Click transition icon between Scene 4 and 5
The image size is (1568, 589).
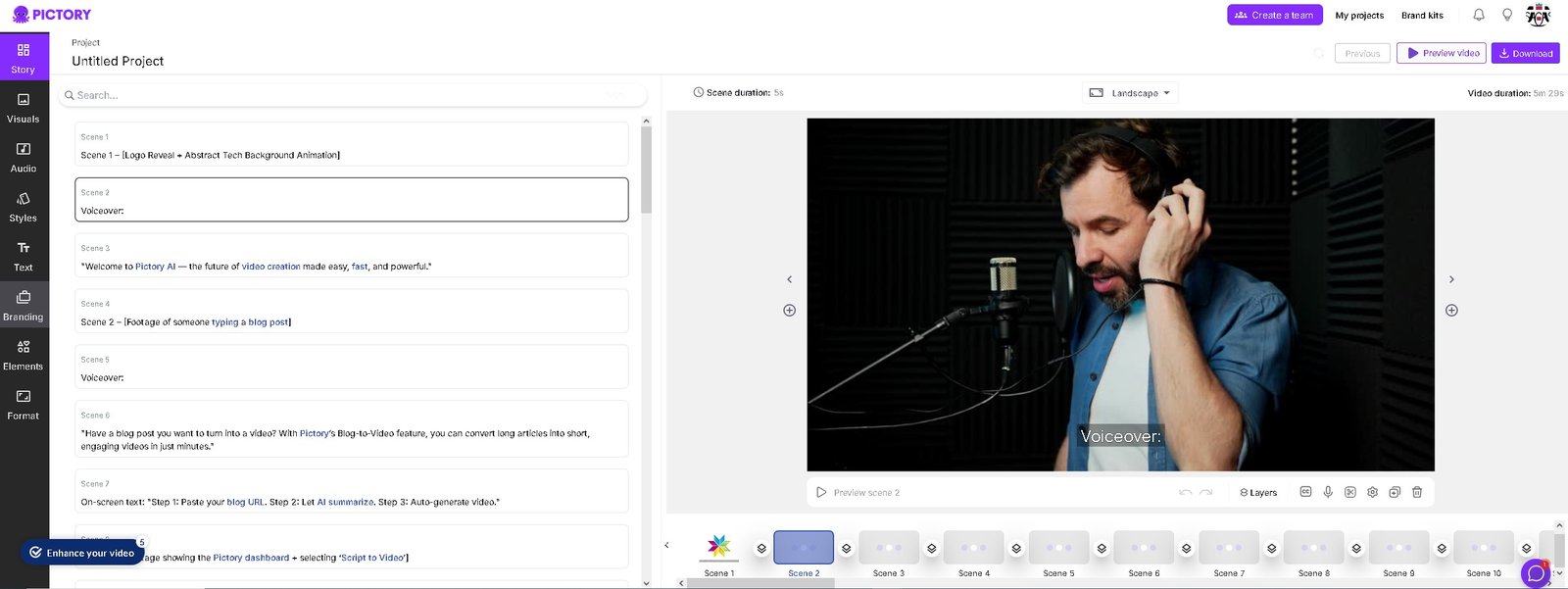1016,549
